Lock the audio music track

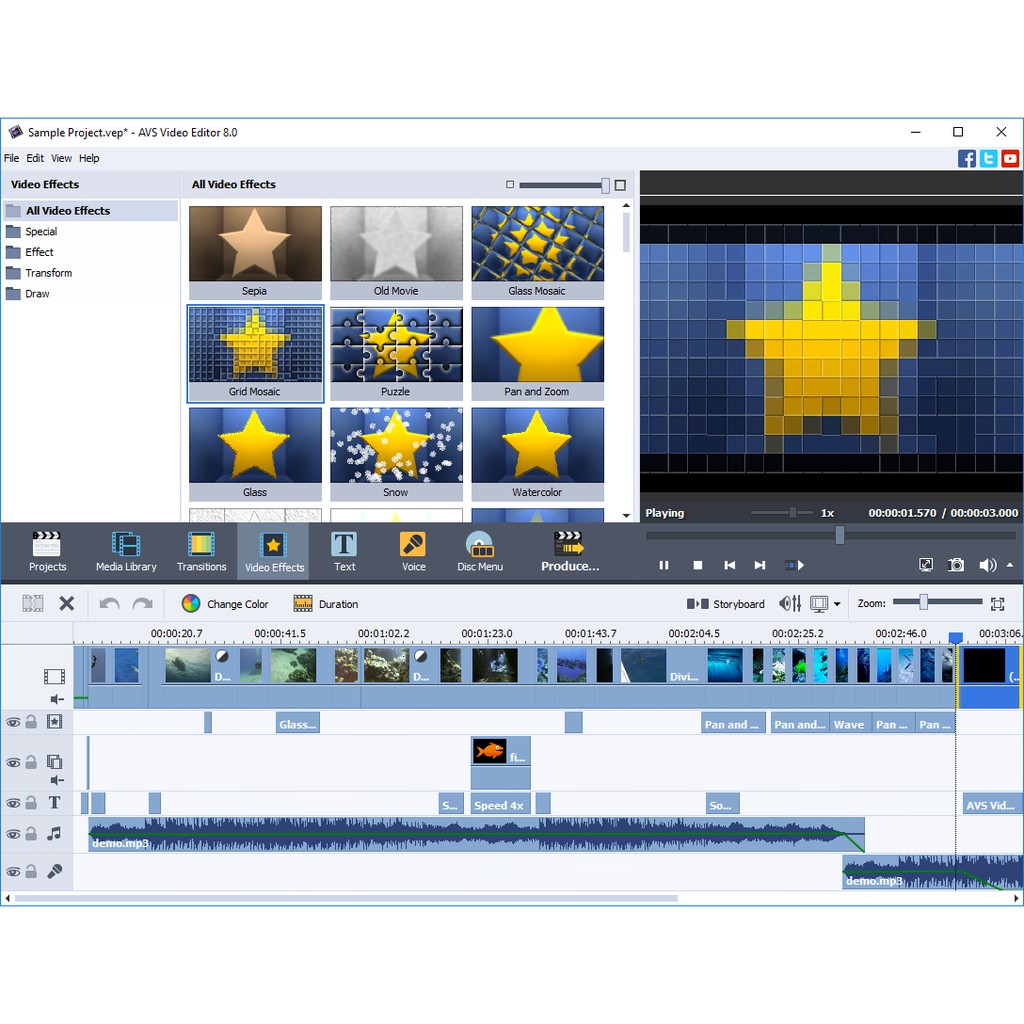pos(32,833)
